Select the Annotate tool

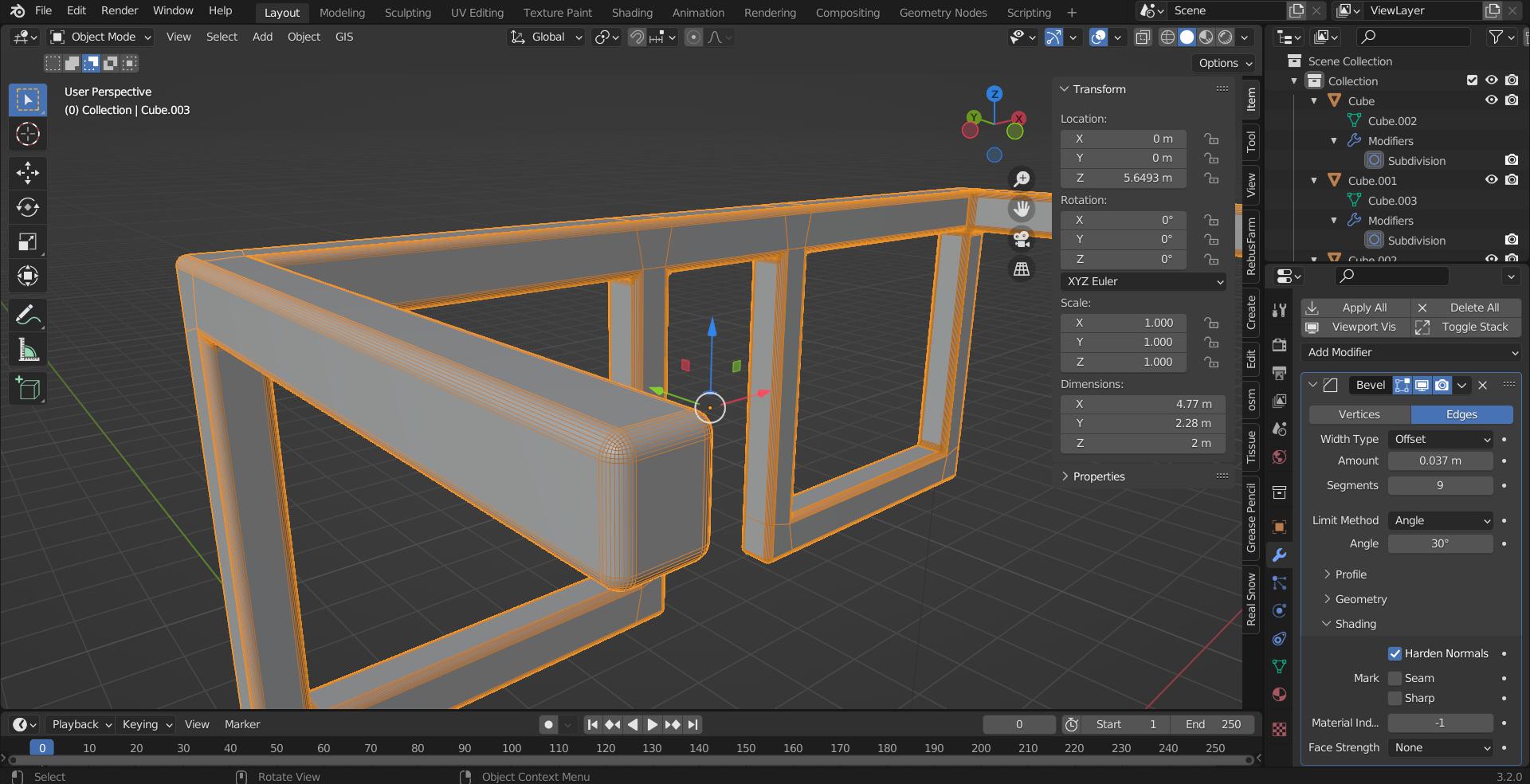tap(28, 316)
